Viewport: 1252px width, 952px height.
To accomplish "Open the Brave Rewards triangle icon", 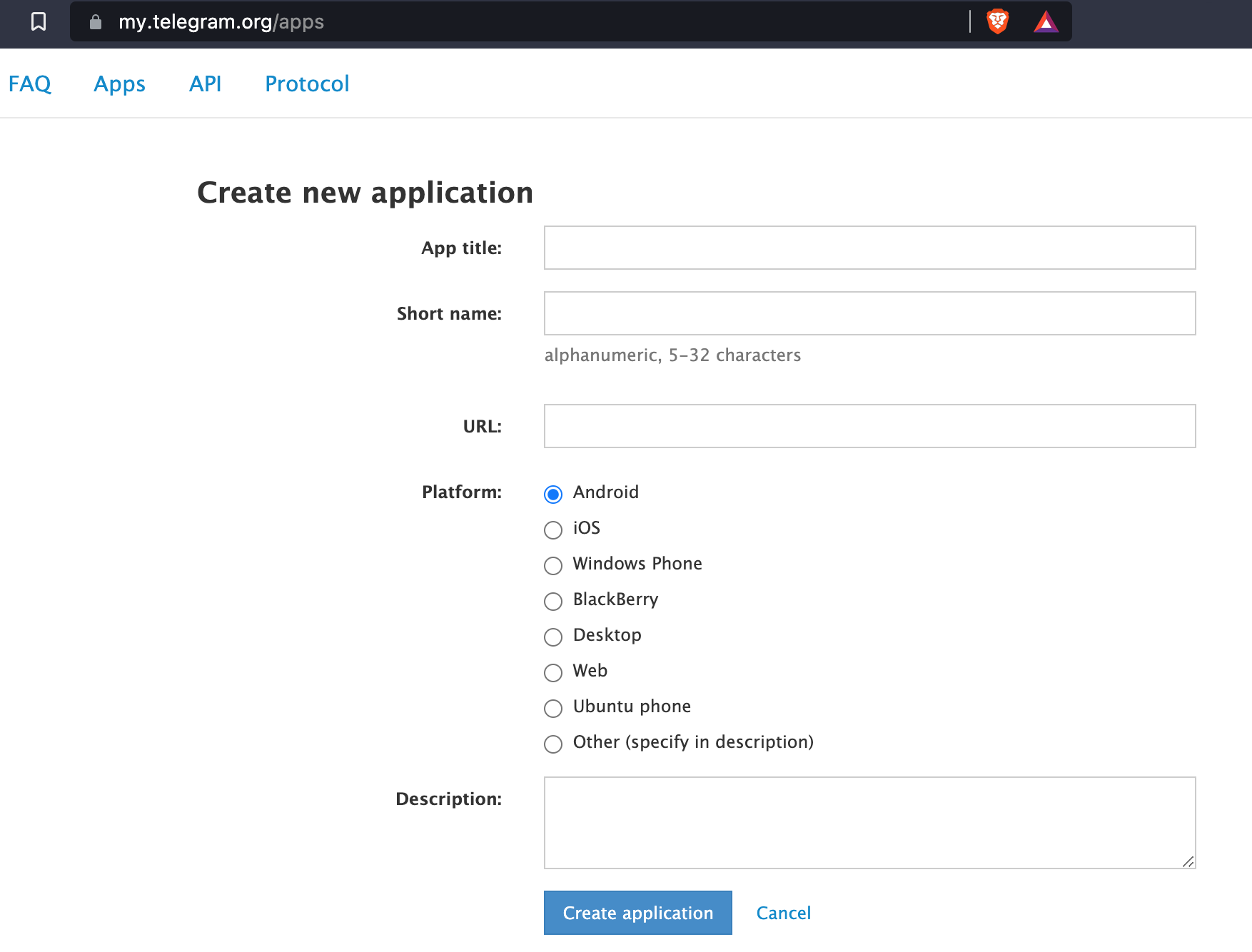I will pyautogui.click(x=1046, y=21).
